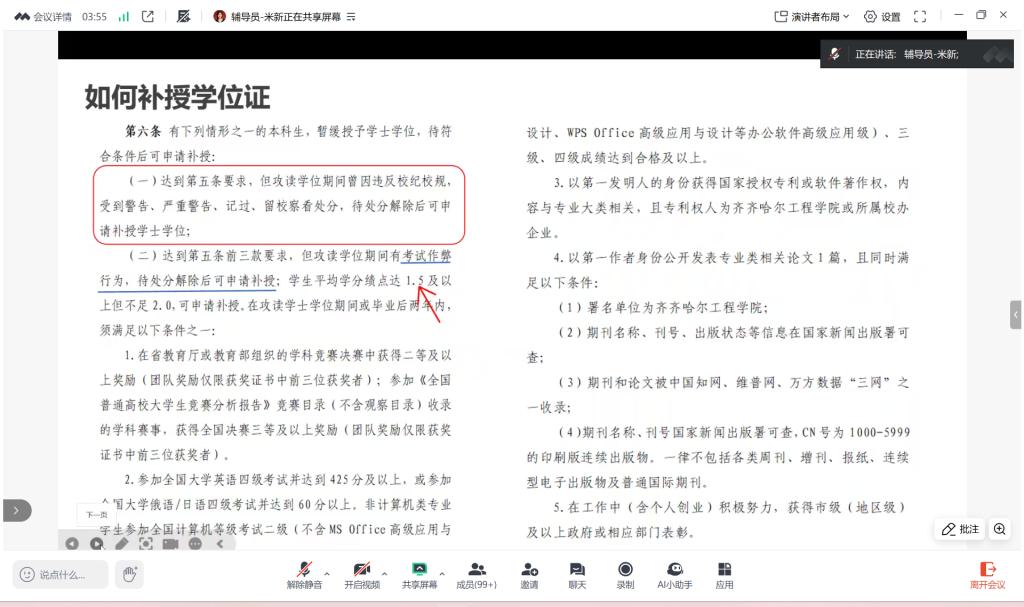Screen dimensions: 1024x607
Task: Click the raise hand icon
Action: (x=129, y=574)
